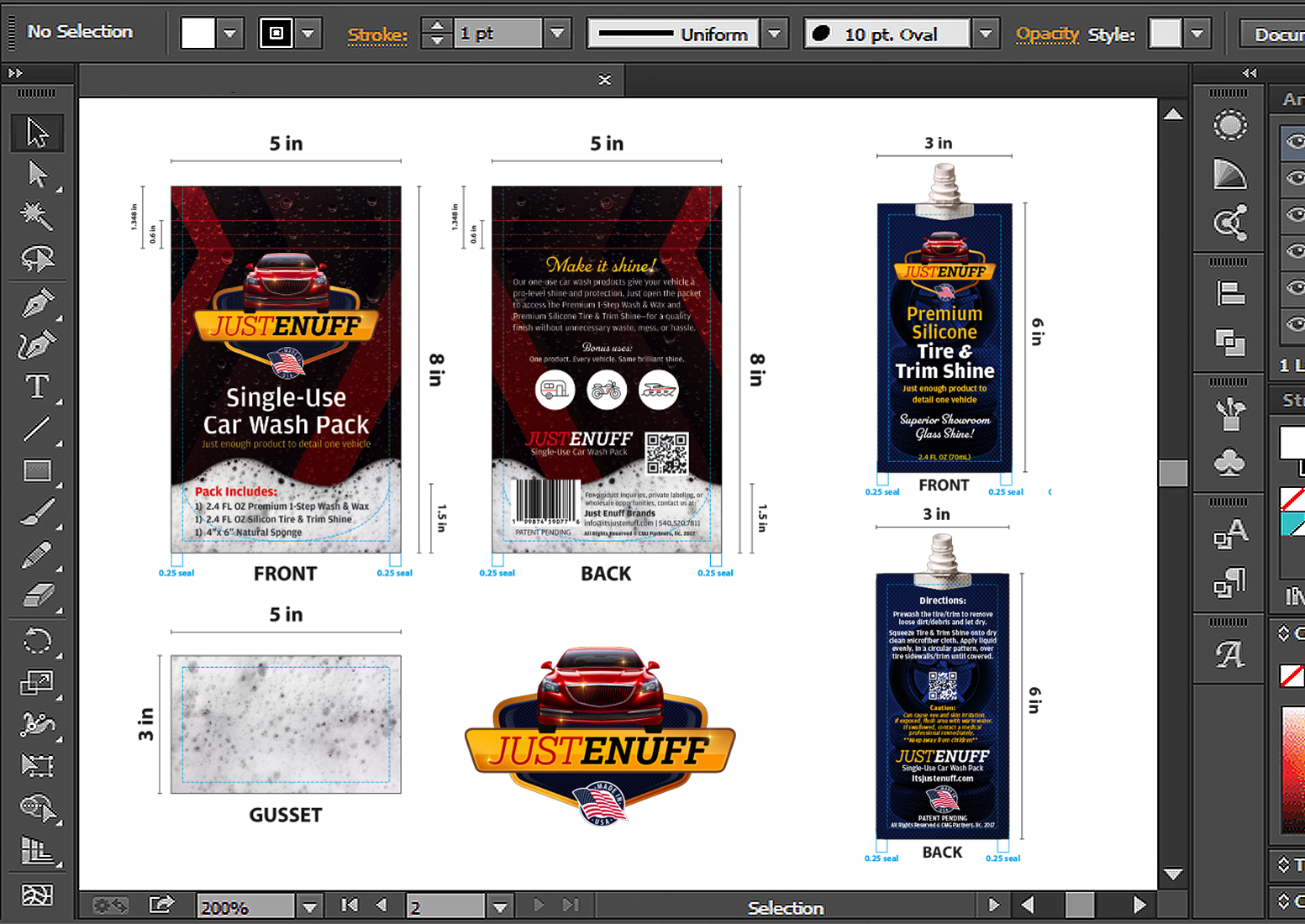The image size is (1305, 924).
Task: Open the 200% zoom level dropdown
Action: (x=310, y=906)
